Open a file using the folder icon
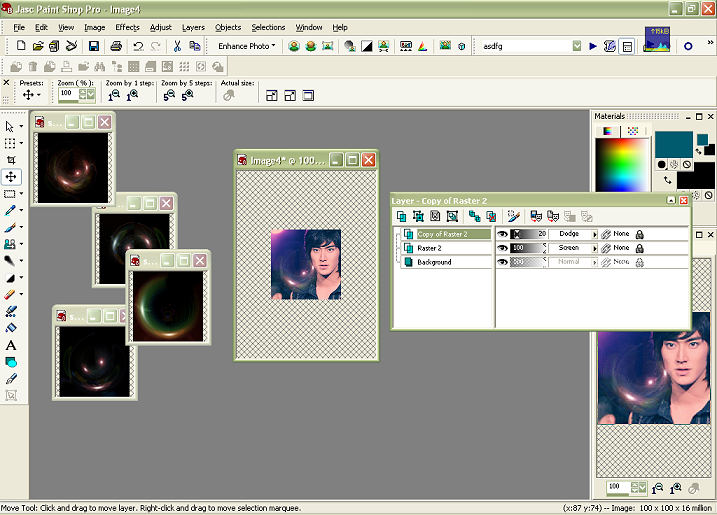 click(38, 46)
